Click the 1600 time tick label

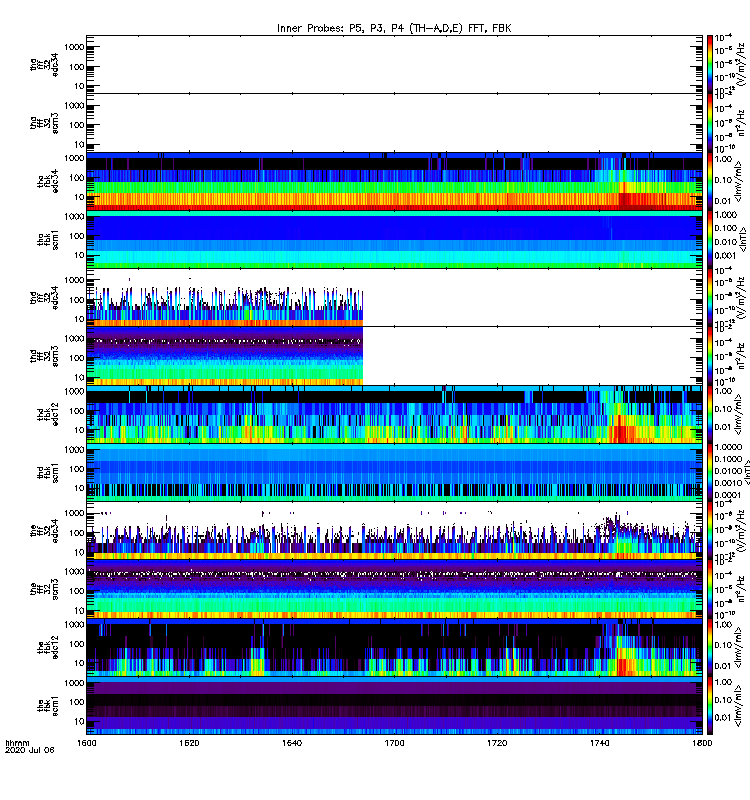[86, 743]
